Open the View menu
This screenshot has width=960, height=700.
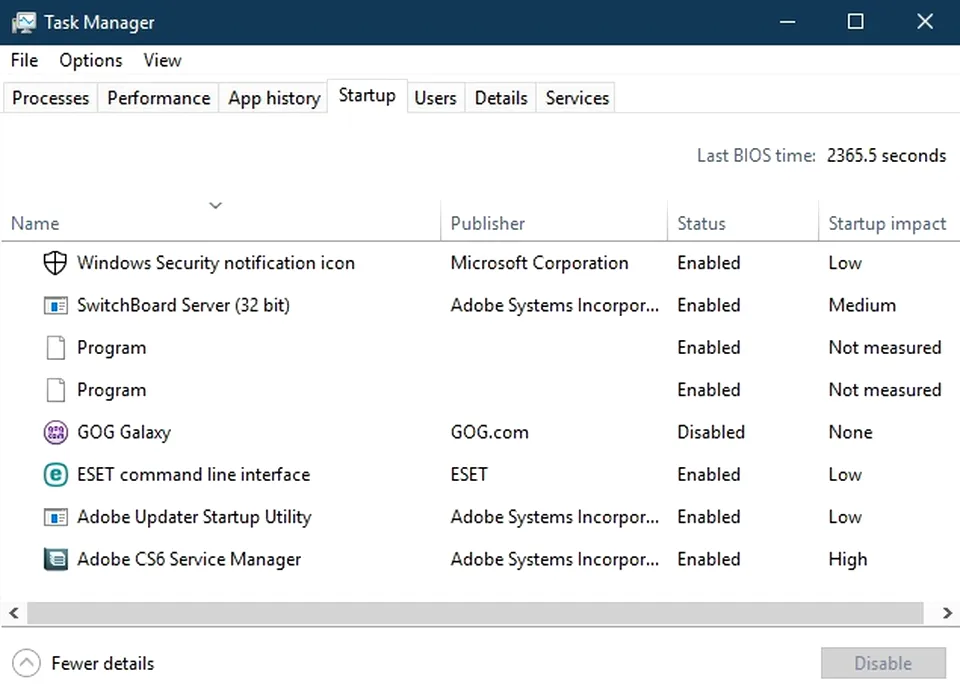[x=162, y=61]
